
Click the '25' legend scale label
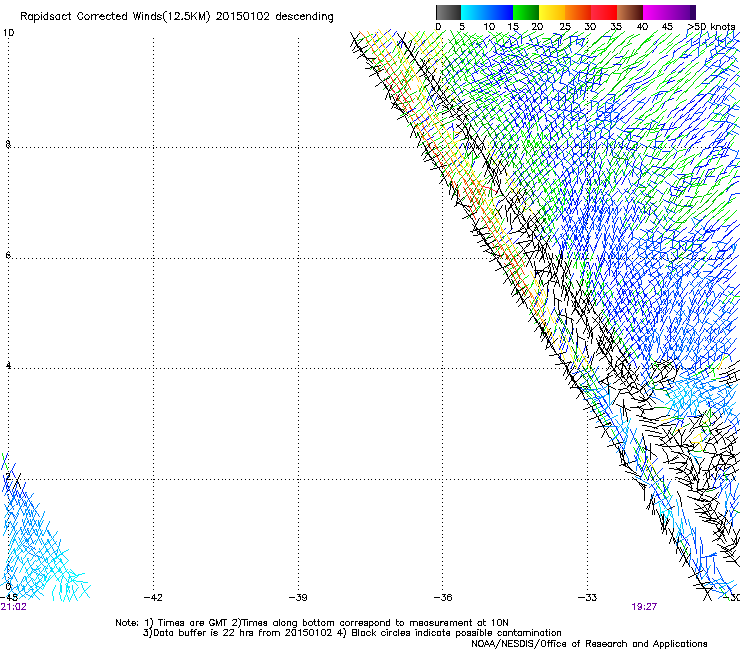click(564, 26)
